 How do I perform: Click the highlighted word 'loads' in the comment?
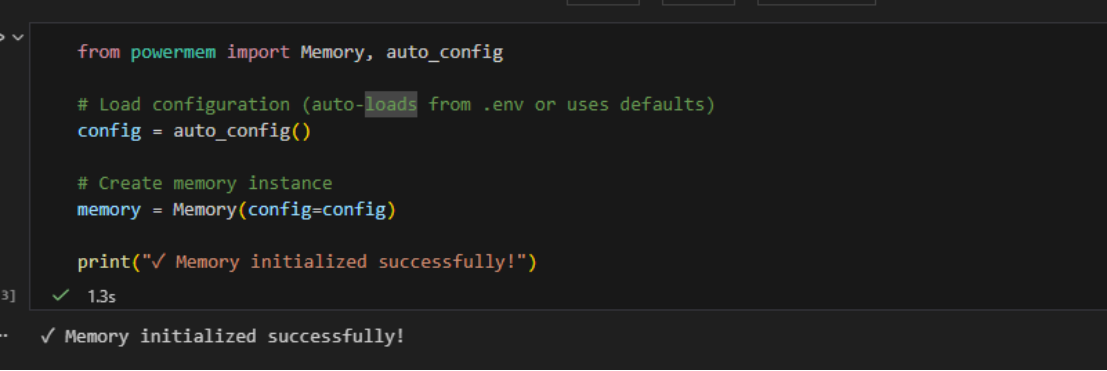pos(391,105)
